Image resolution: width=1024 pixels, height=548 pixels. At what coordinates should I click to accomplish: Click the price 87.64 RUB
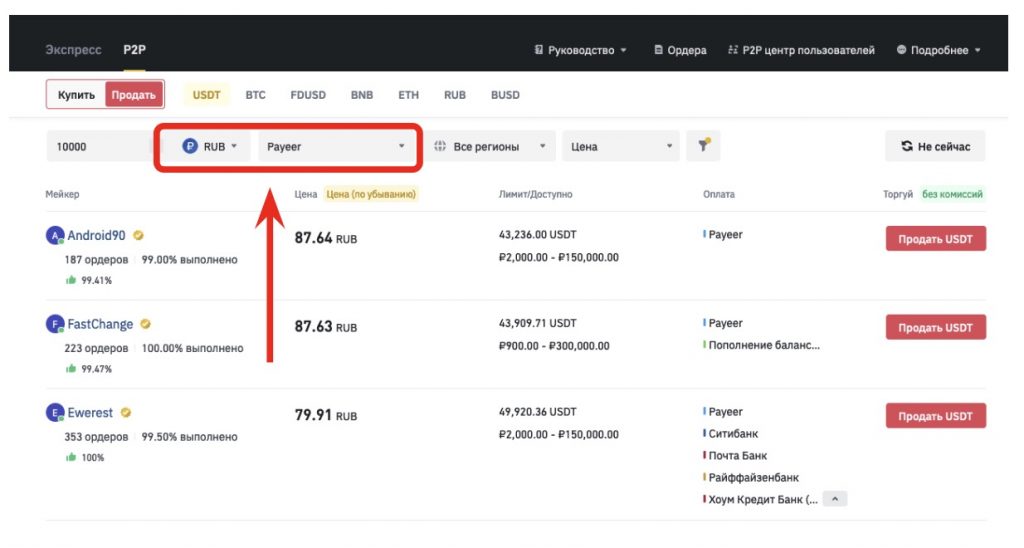click(x=326, y=238)
